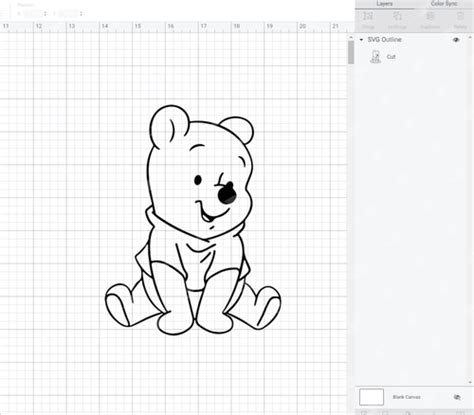The height and width of the screenshot is (415, 474).
Task: Click the Position X input field
Action: [x=33, y=14]
